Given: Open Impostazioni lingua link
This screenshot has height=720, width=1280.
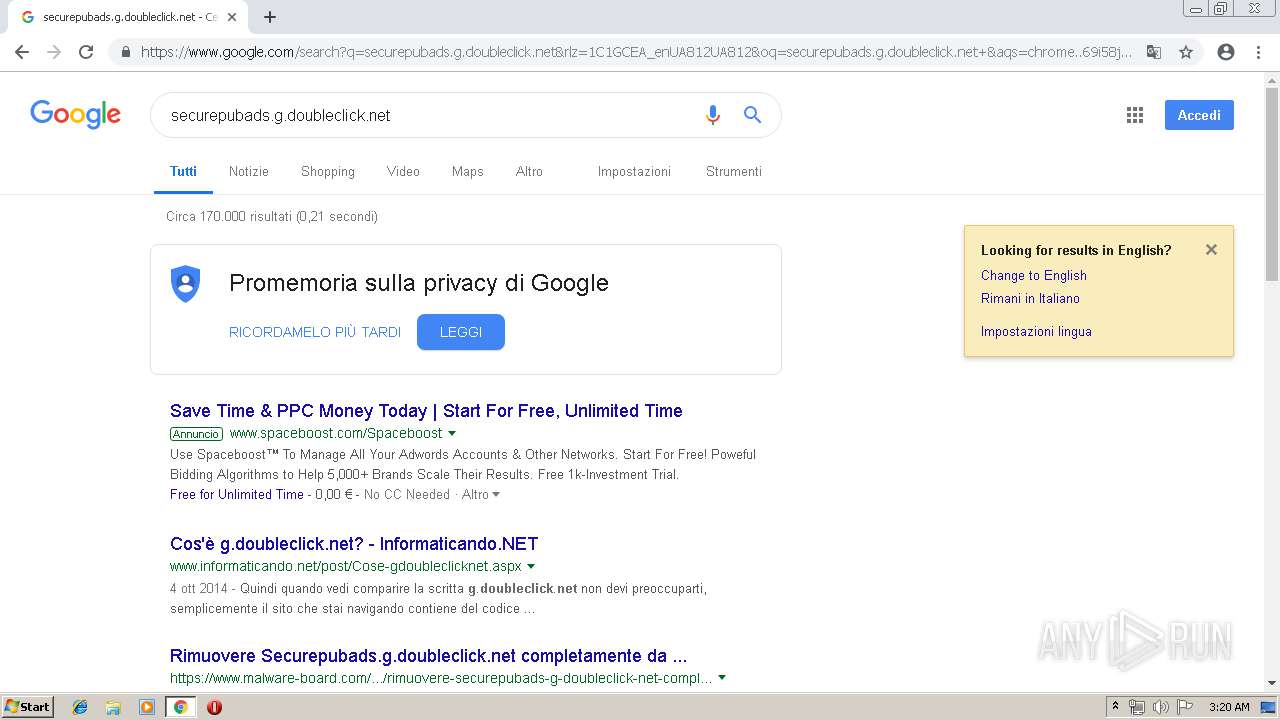Looking at the screenshot, I should point(1036,331).
